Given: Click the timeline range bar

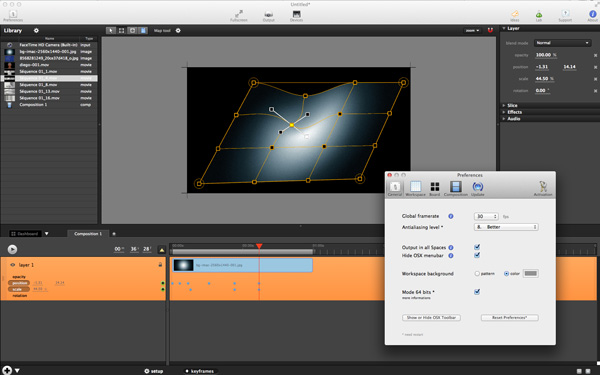Looking at the screenshot, I should click(x=243, y=251).
